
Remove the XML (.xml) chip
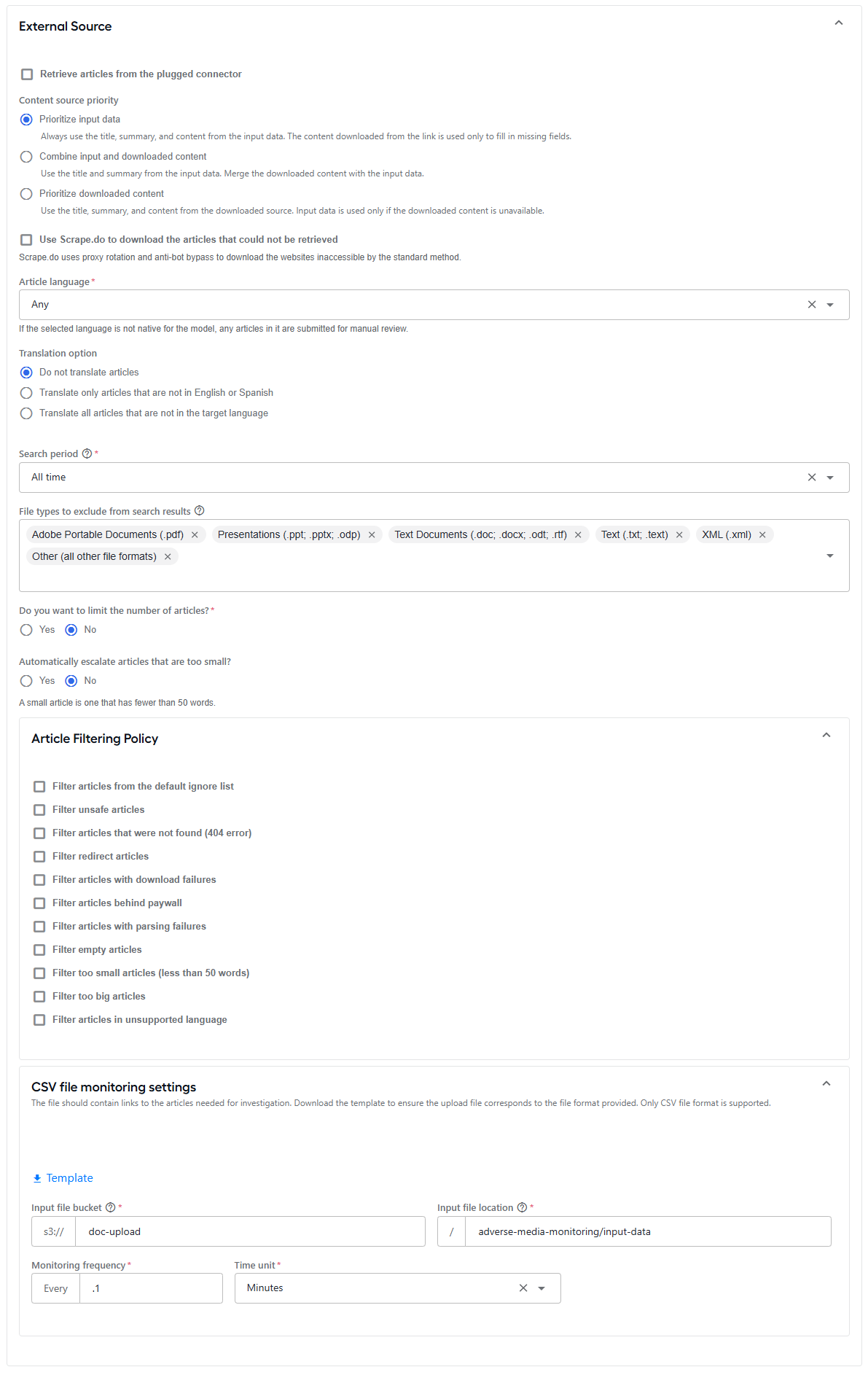(x=762, y=535)
